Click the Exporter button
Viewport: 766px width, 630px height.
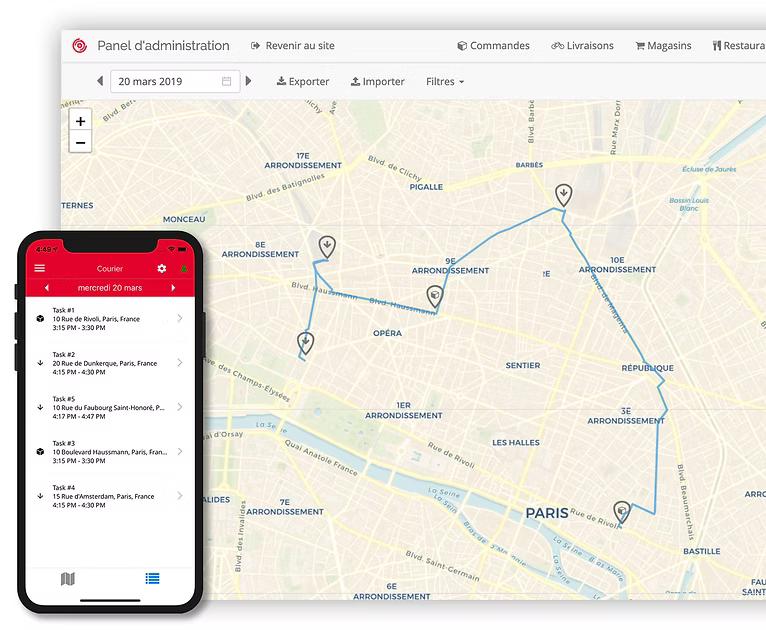302,81
